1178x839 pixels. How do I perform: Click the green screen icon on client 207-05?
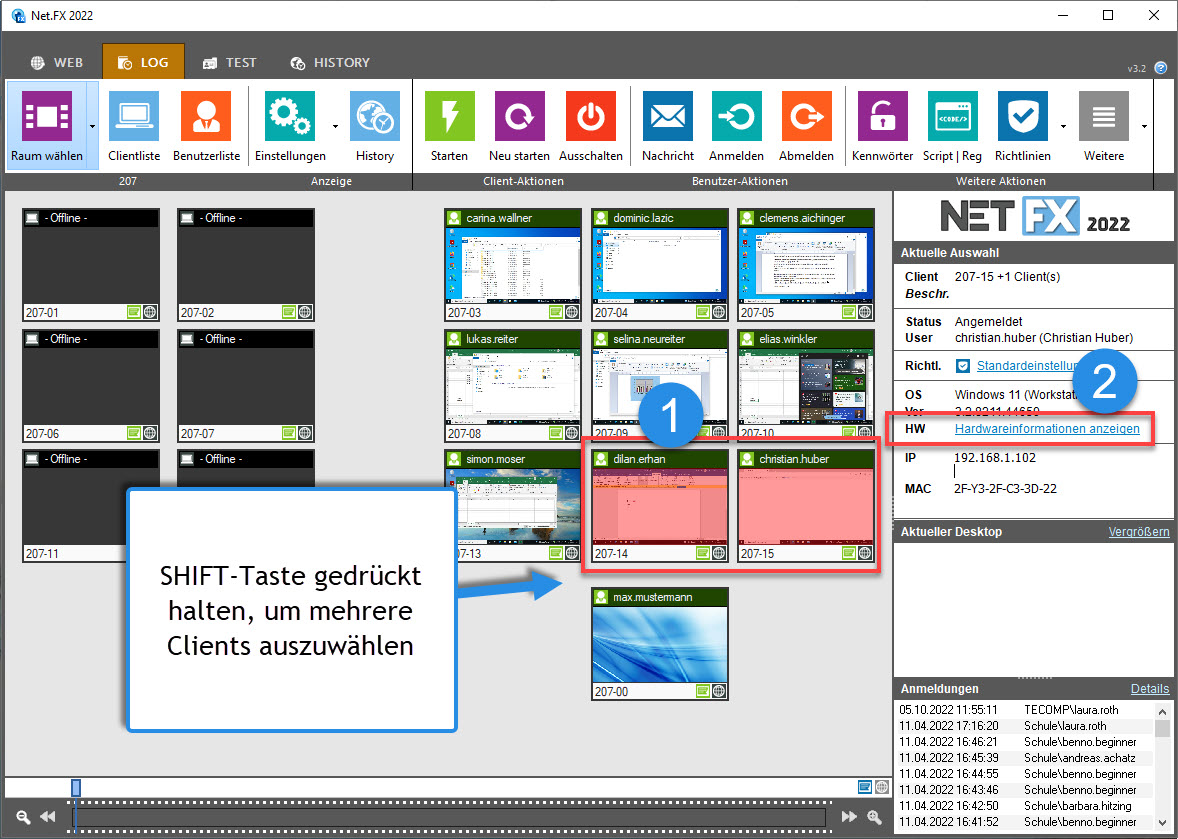pyautogui.click(x=849, y=312)
